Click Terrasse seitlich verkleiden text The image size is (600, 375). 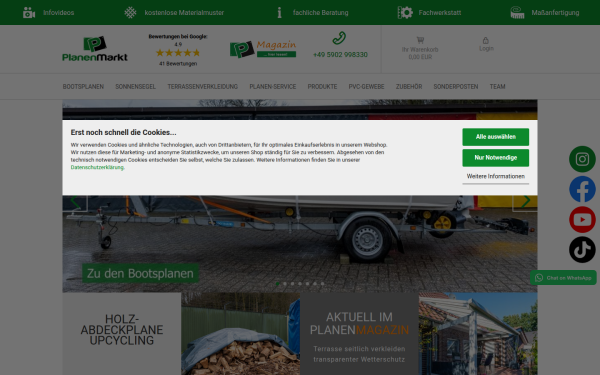point(359,349)
